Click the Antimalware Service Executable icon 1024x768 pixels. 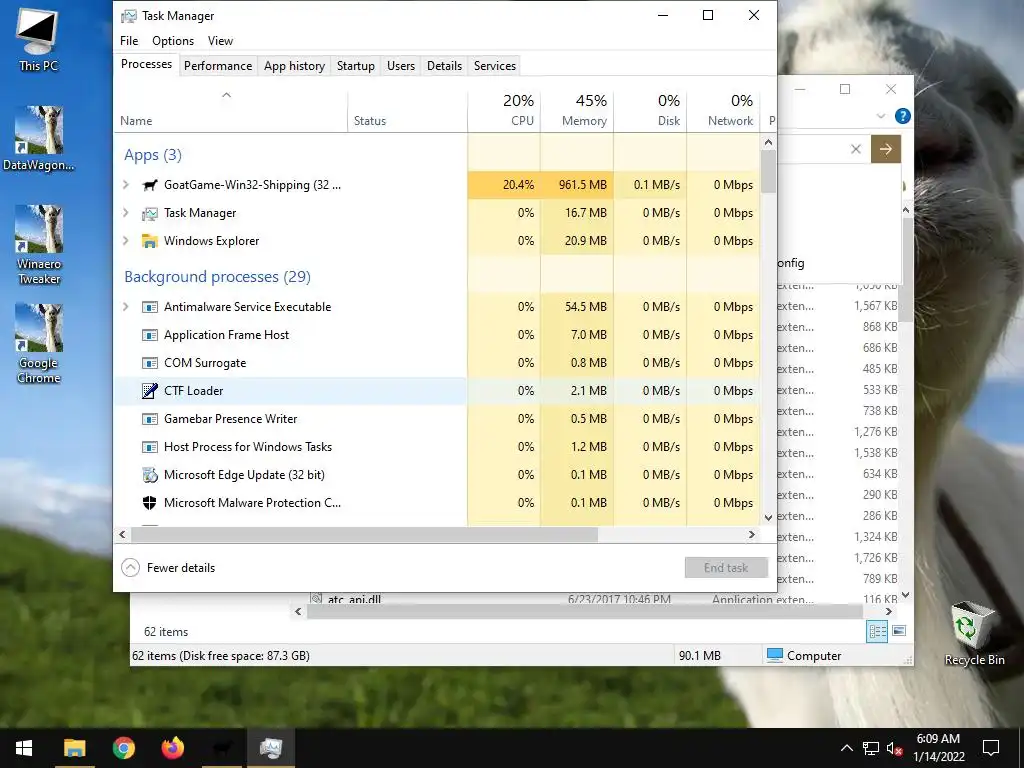coord(150,307)
